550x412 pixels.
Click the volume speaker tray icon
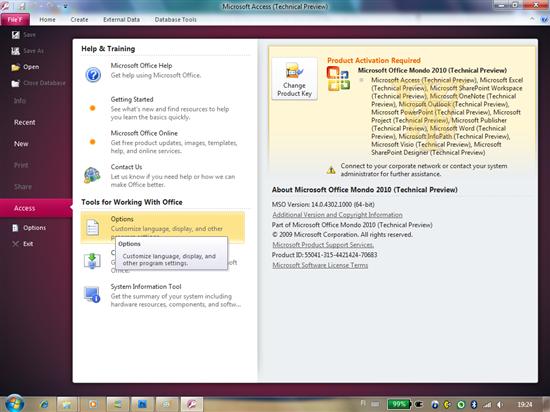tap(500, 405)
